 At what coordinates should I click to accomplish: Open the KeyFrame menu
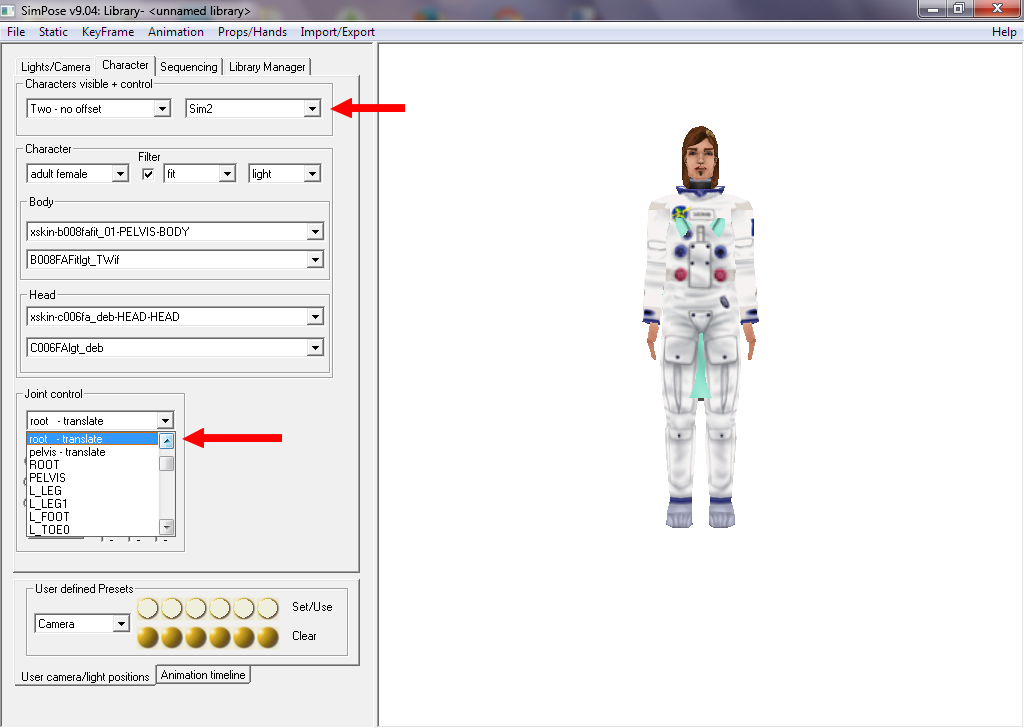coord(108,32)
